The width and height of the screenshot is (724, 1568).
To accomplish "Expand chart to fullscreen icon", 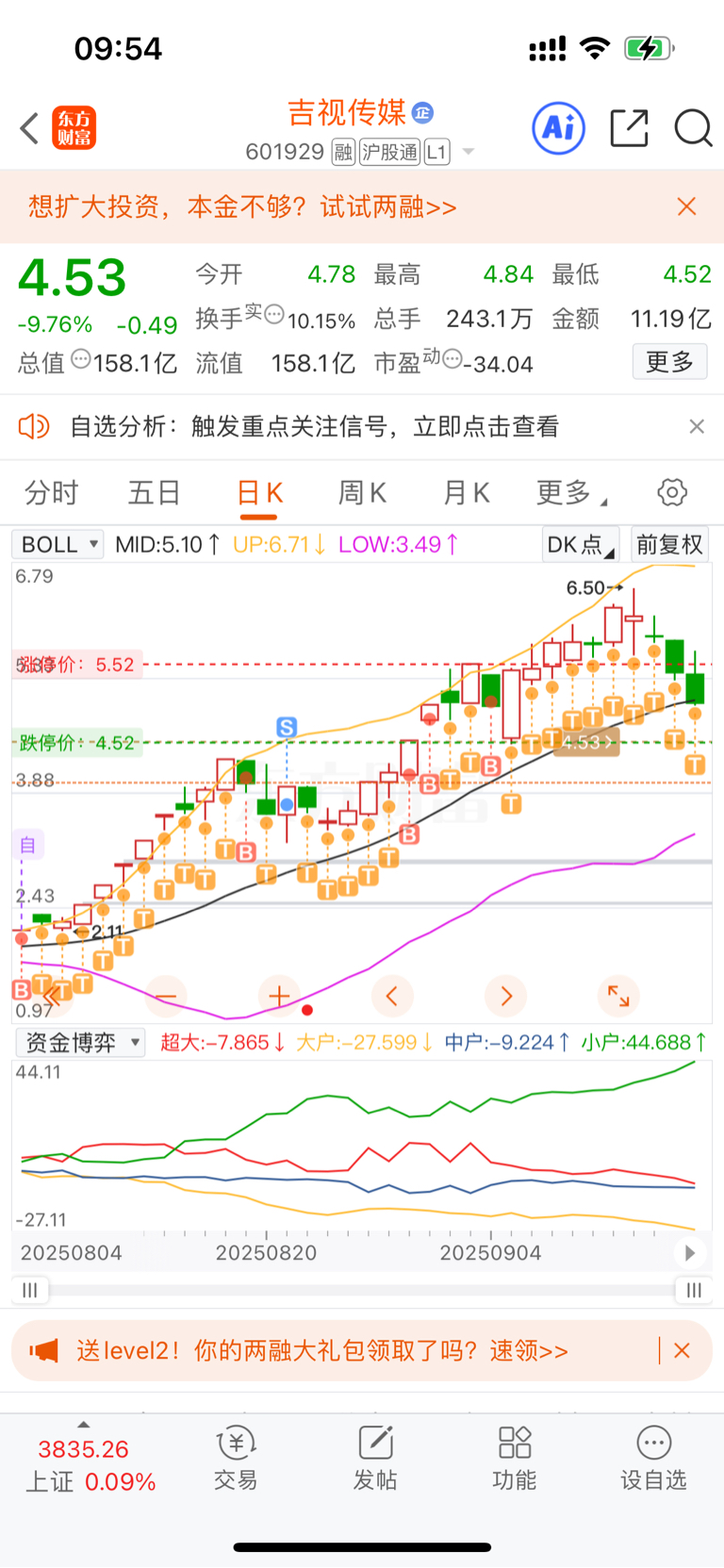I will click(x=618, y=996).
